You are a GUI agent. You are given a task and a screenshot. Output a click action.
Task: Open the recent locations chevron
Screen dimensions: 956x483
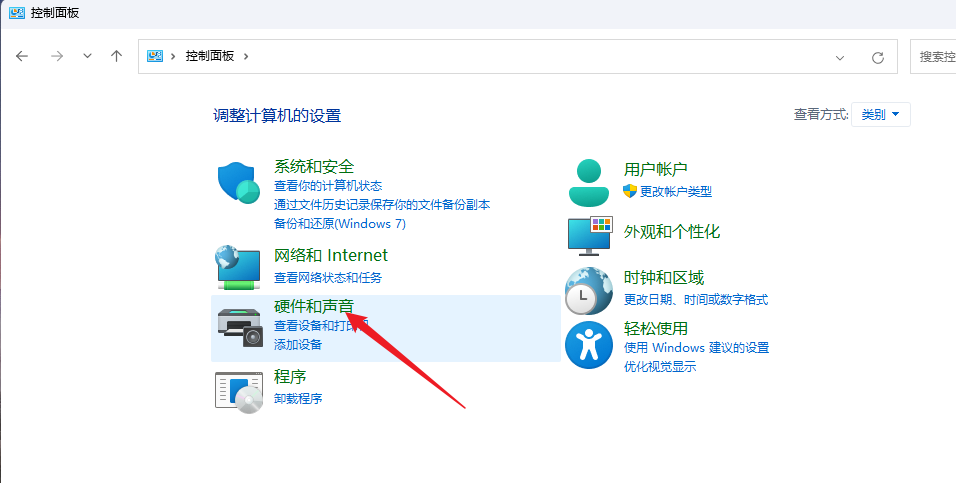pos(87,56)
